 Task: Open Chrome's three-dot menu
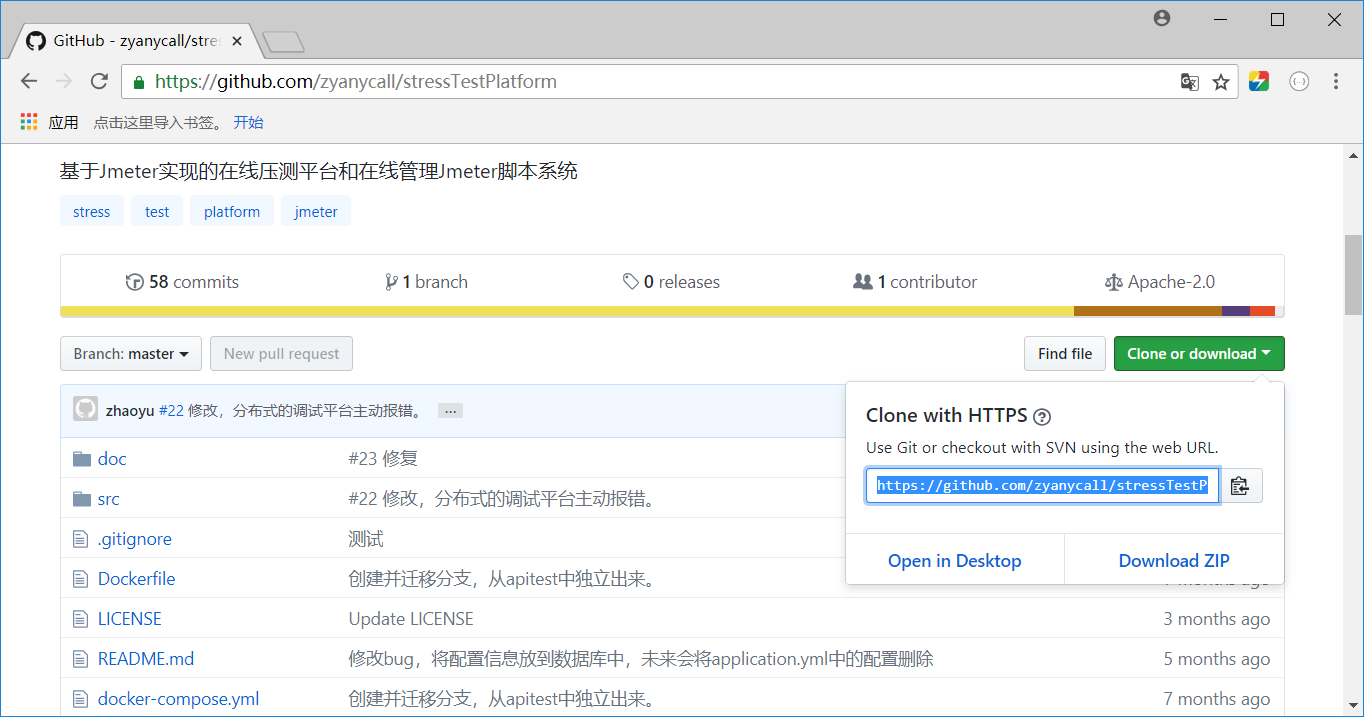click(x=1337, y=82)
